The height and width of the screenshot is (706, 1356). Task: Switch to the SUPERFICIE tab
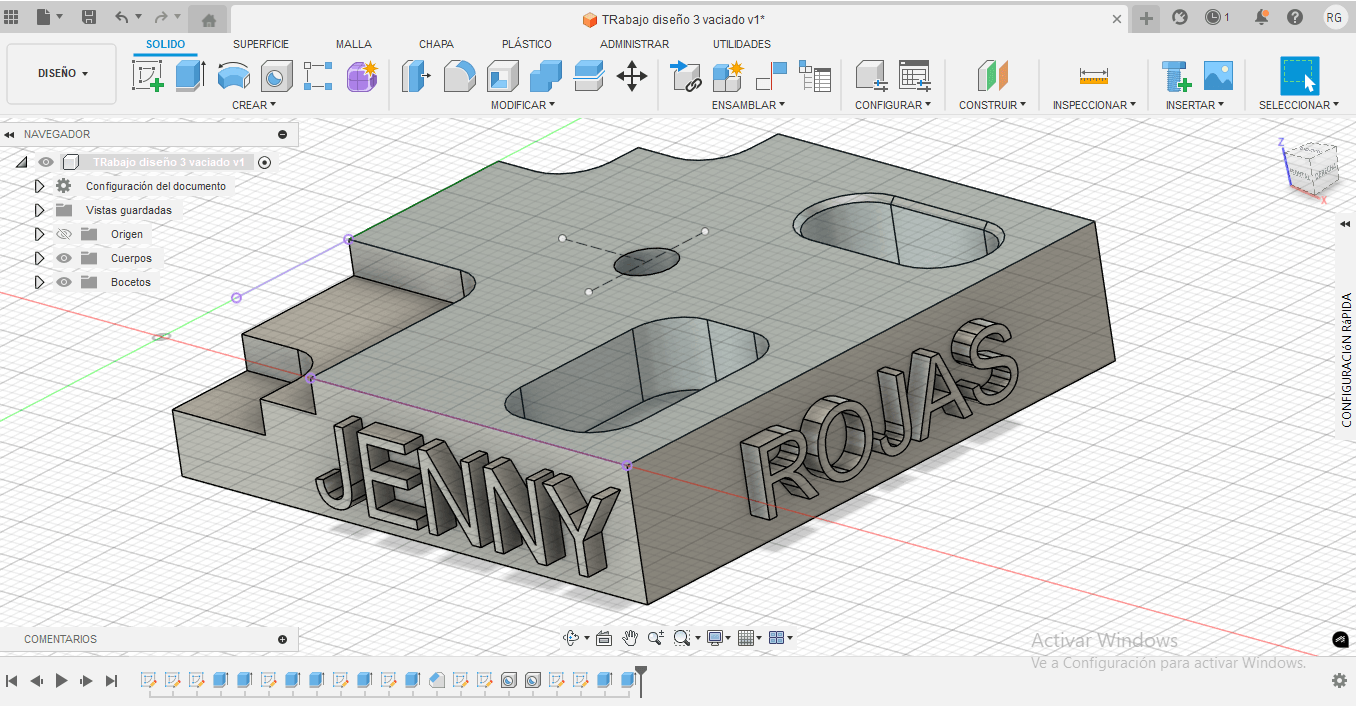click(x=261, y=44)
